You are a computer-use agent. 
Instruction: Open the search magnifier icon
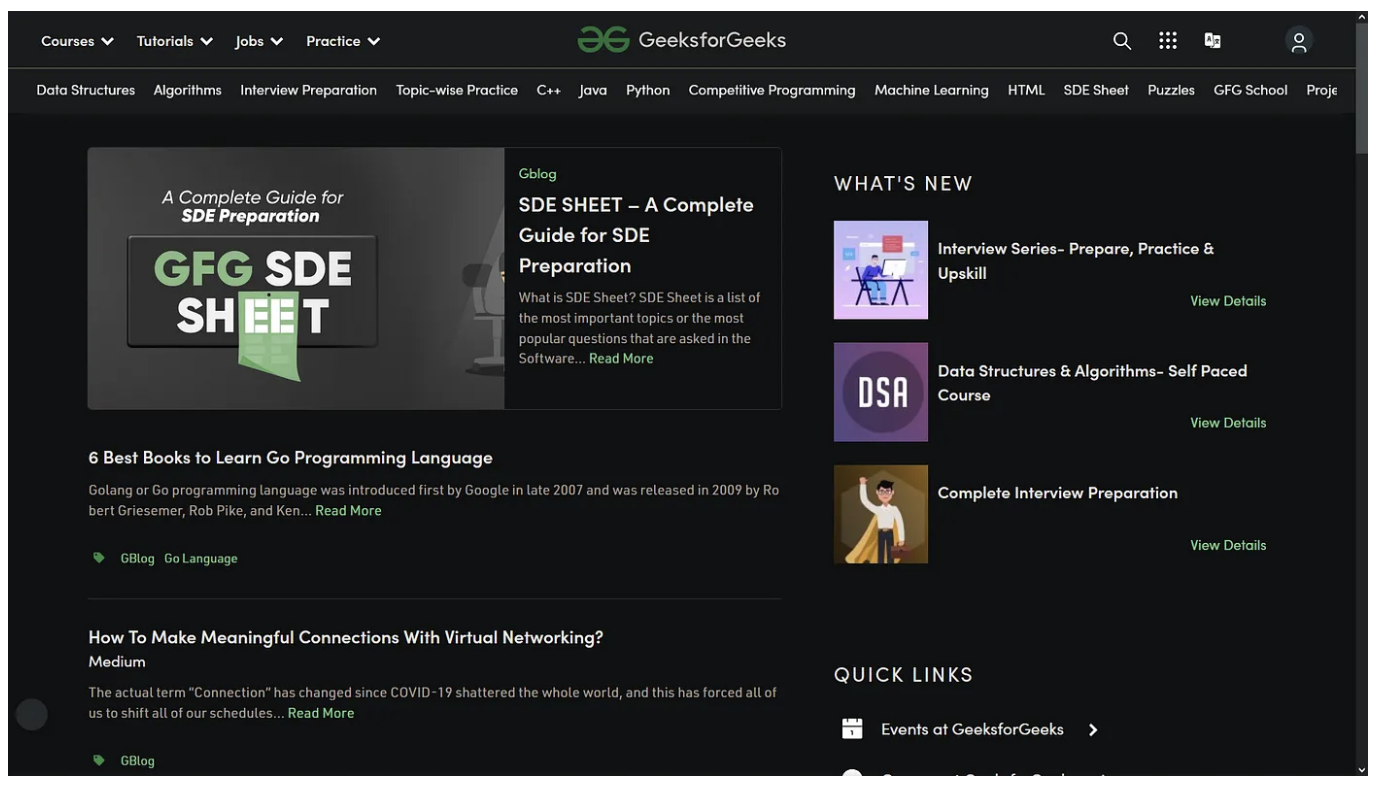click(1122, 41)
